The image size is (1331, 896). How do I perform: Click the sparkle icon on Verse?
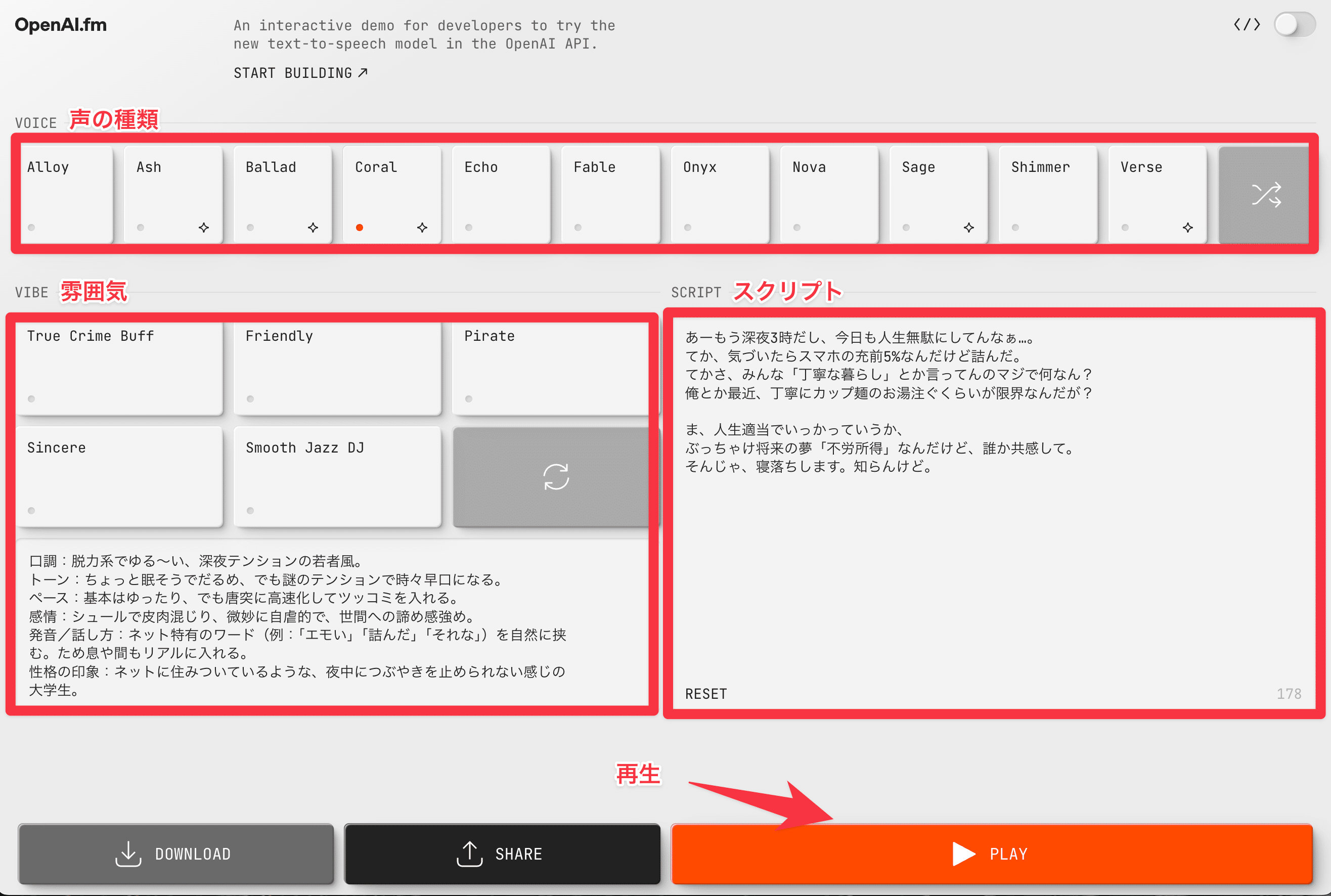pos(1187,228)
